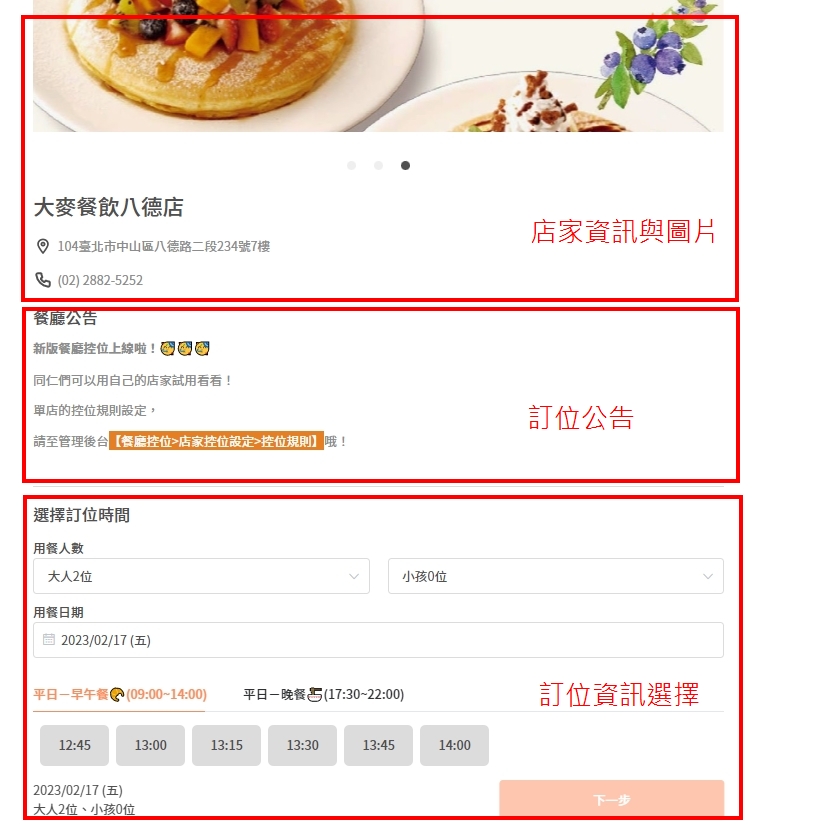Screen dimensions: 828x824
Task: Click the 下一步 next step button
Action: pyautogui.click(x=611, y=800)
